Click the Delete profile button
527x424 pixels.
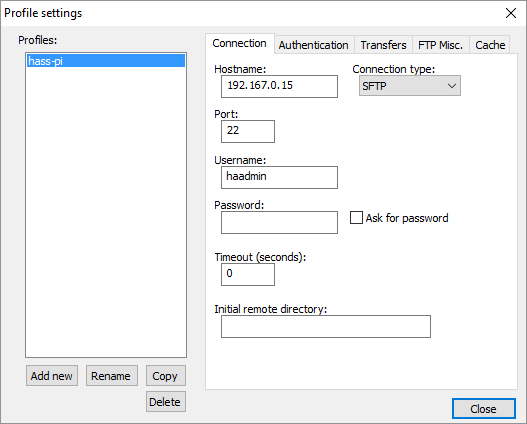pos(166,401)
